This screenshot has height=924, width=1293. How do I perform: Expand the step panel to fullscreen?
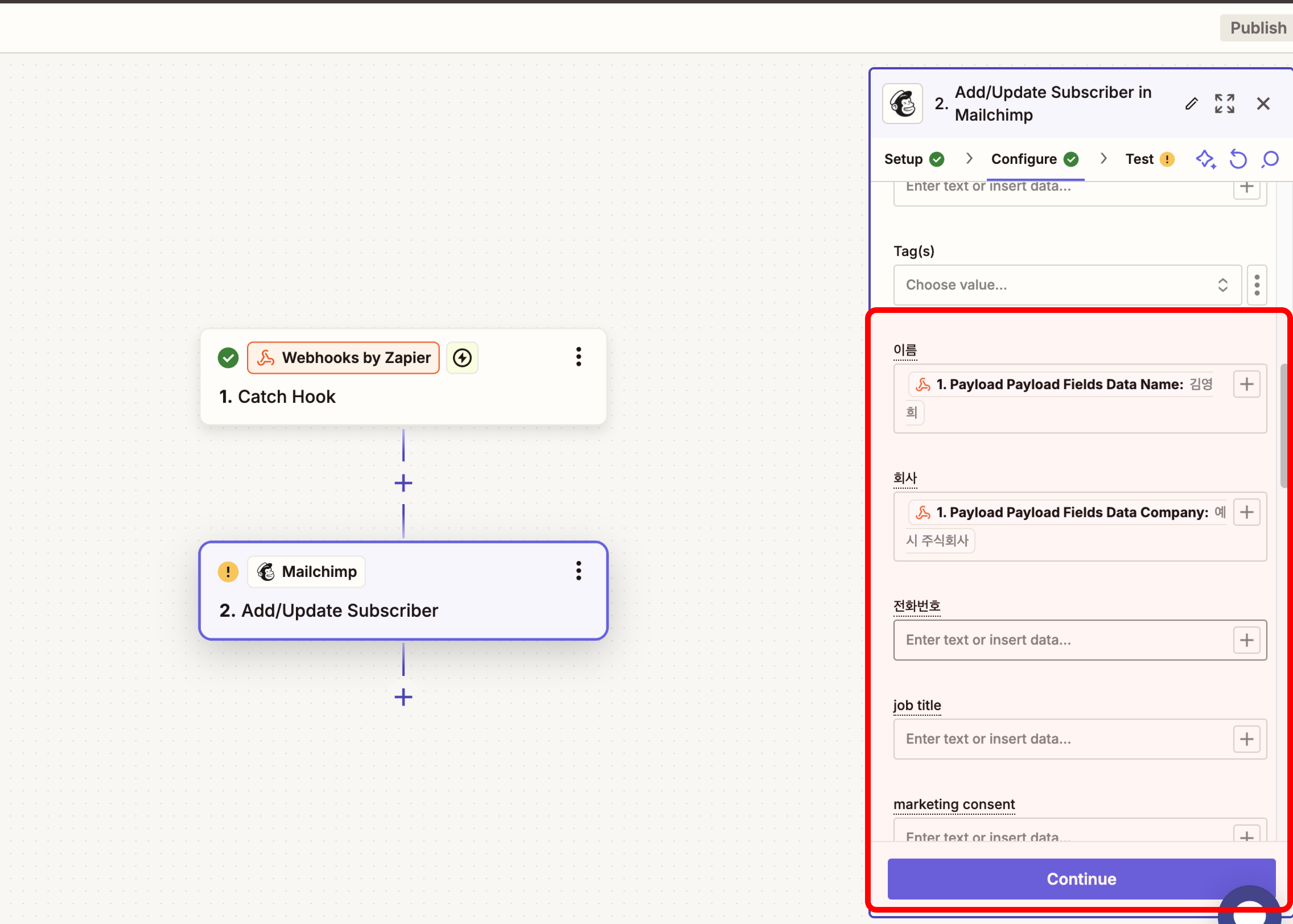coord(1224,104)
